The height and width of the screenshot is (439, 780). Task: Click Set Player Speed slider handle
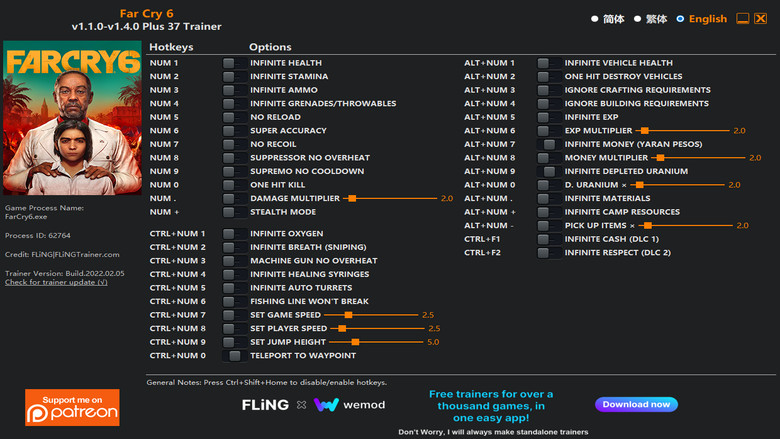[x=342, y=329]
